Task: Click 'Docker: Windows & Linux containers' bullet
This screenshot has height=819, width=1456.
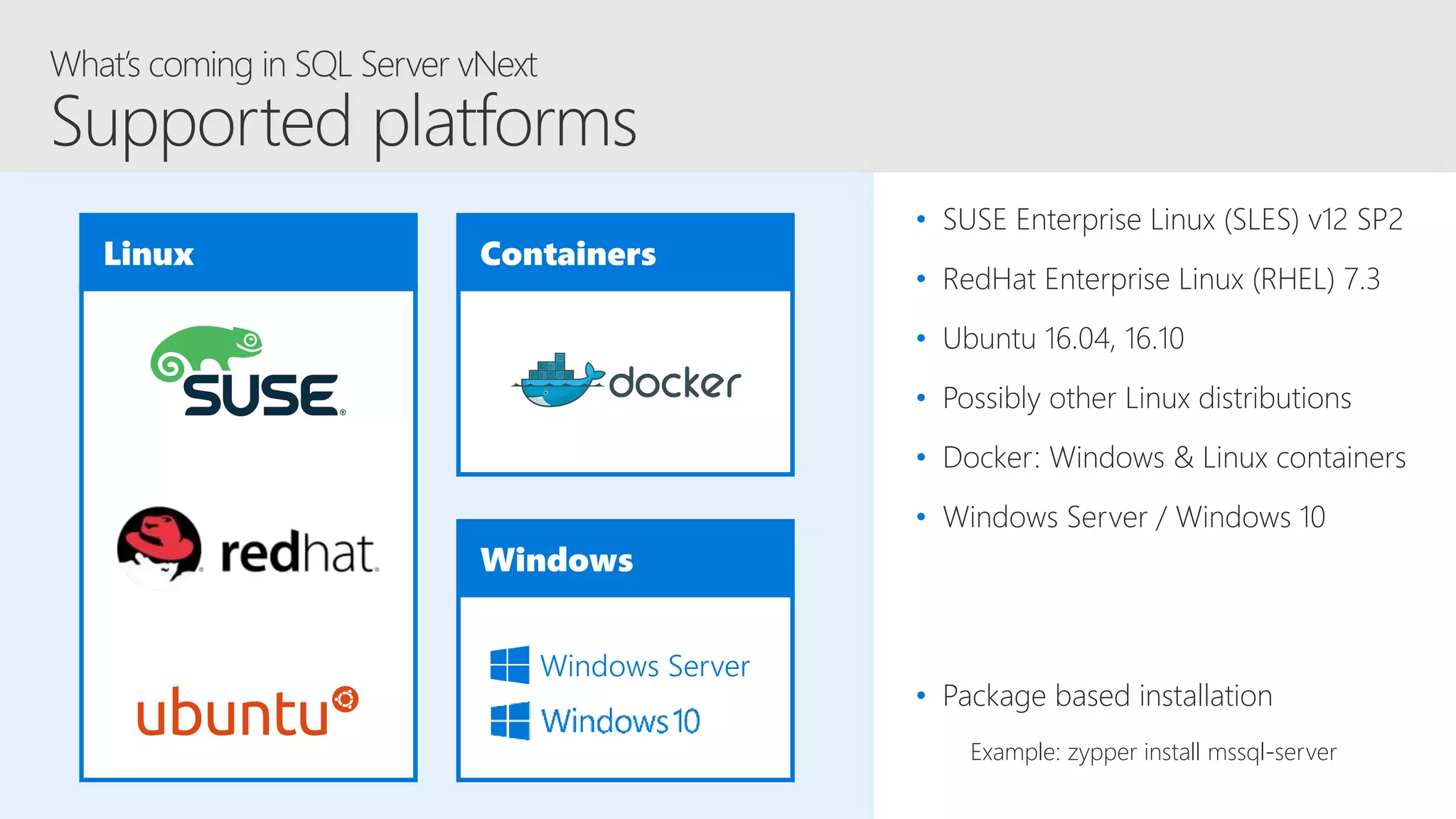Action: click(x=1174, y=458)
